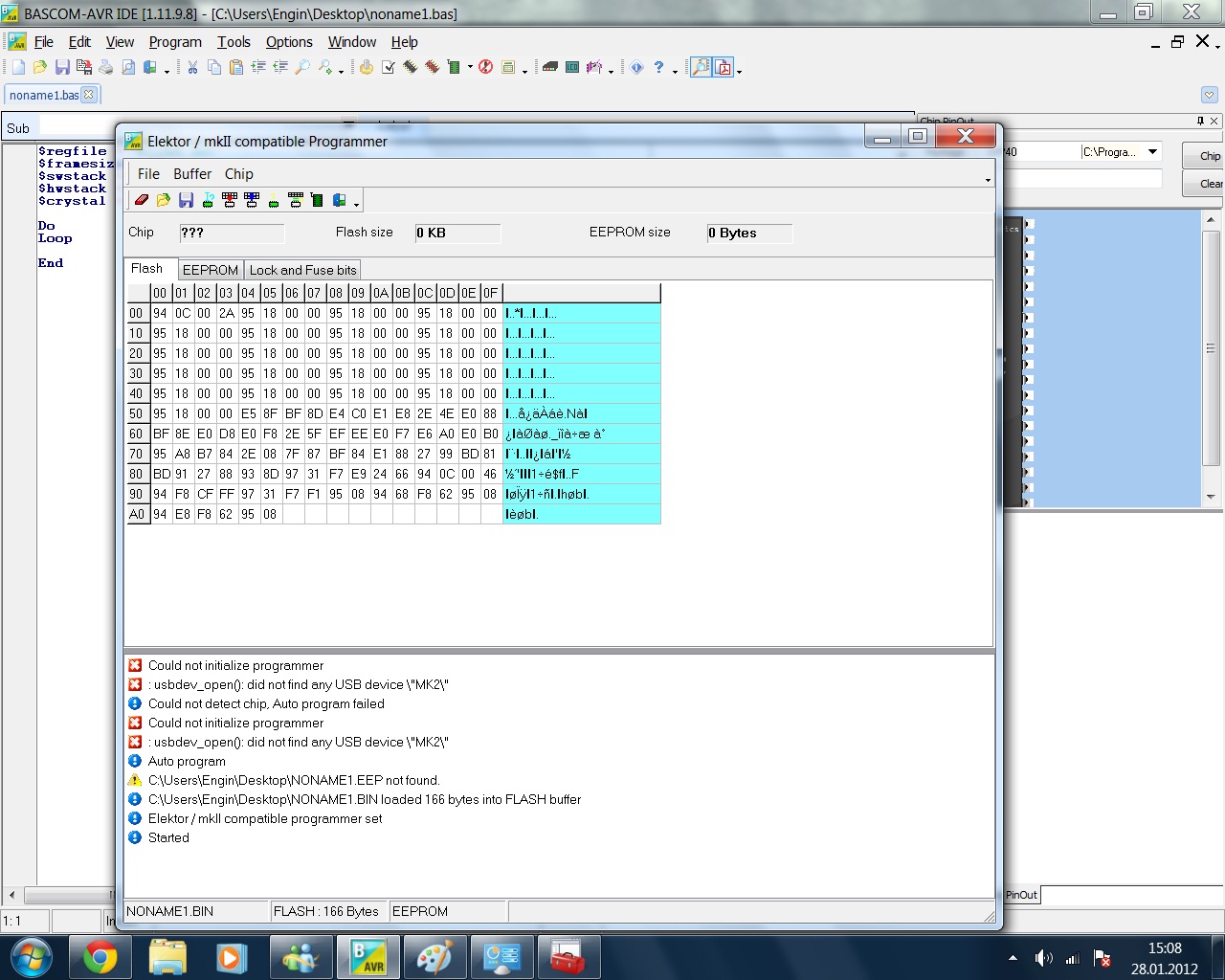
Task: Click the blue question mark help icon
Action: (658, 67)
